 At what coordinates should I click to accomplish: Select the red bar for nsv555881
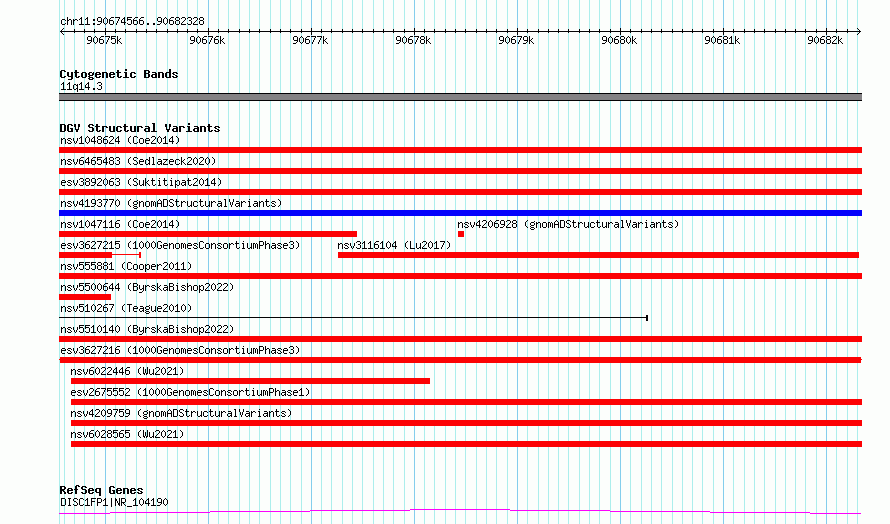point(460,276)
